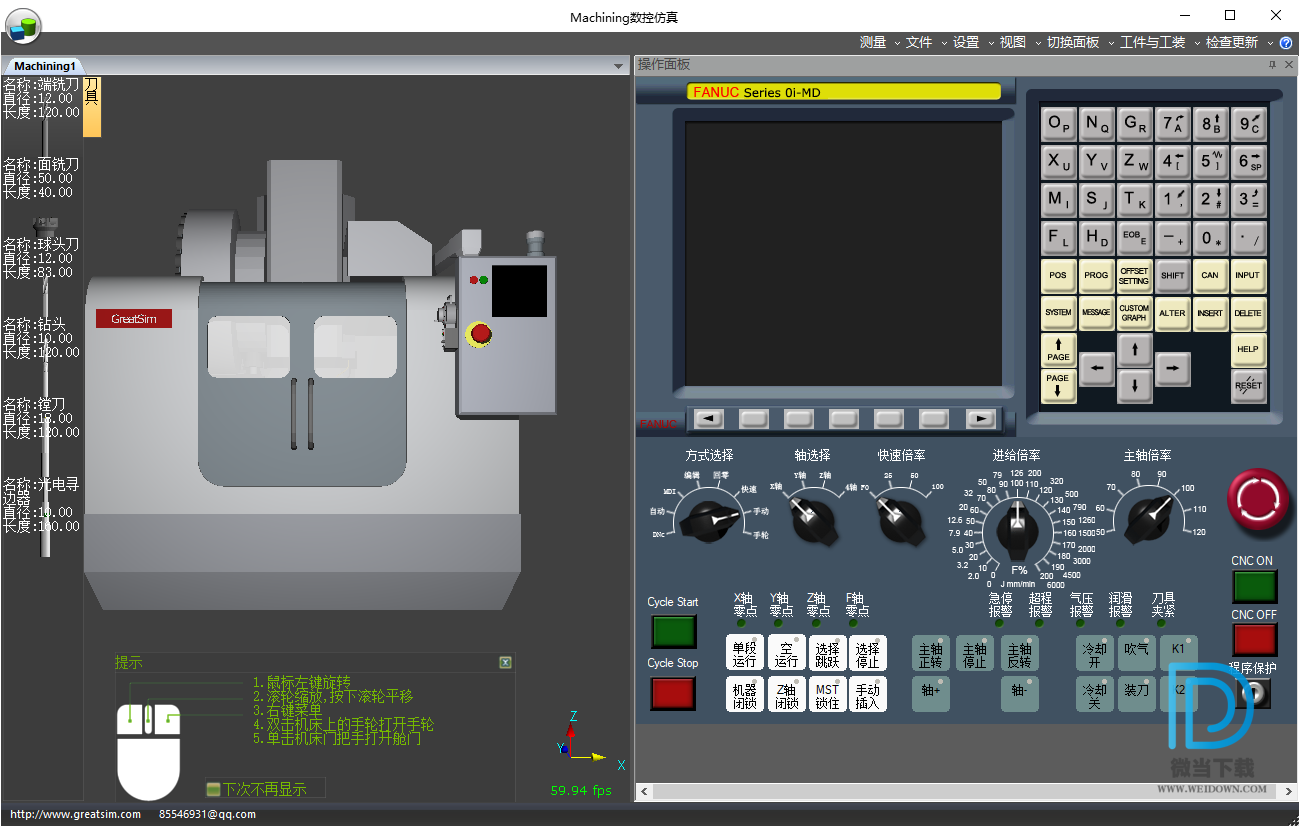Toggle 选择跳跃 block skip button

click(x=827, y=654)
